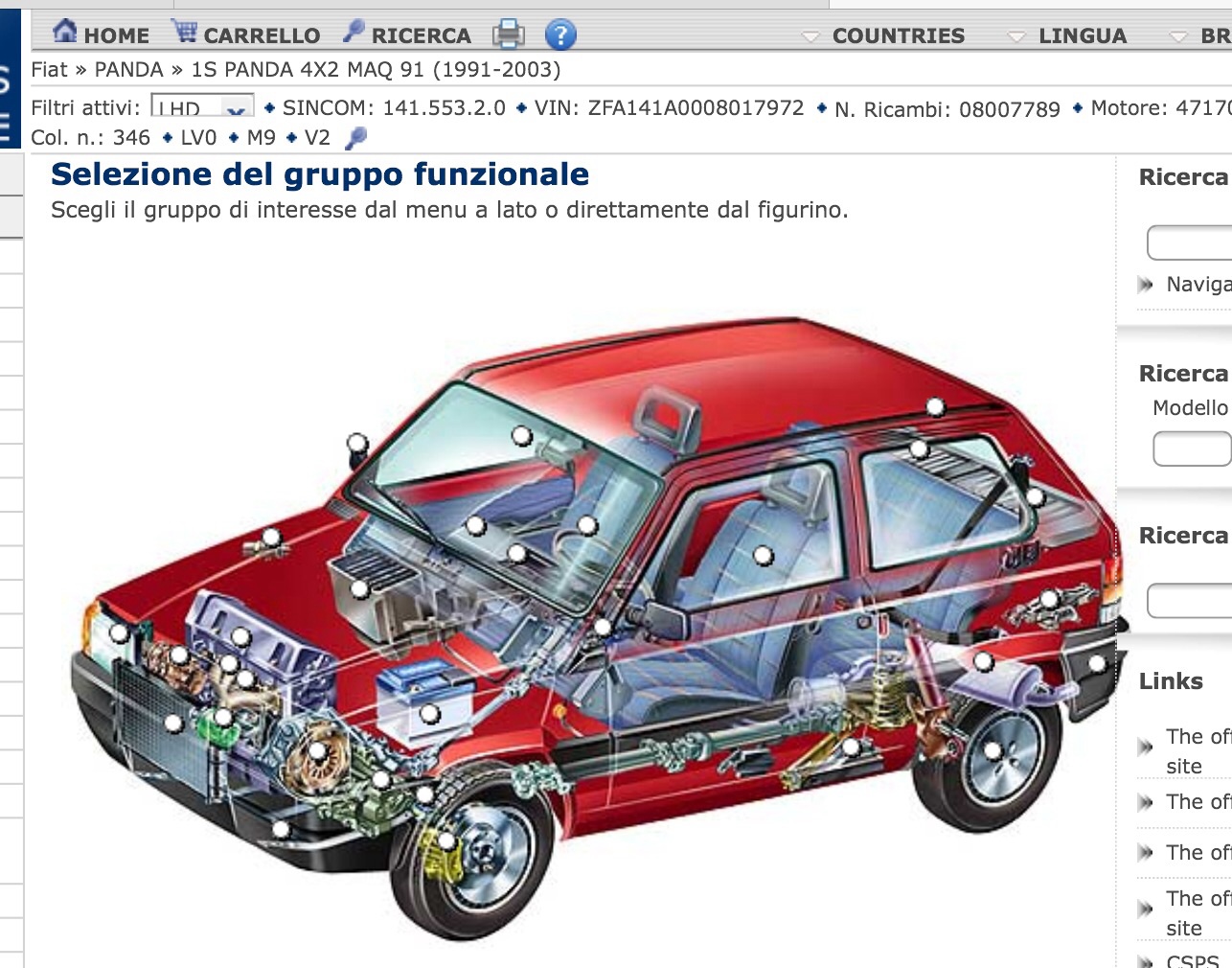Select the rear side window hotspot
This screenshot has height=968, width=1232.
coord(919,449)
